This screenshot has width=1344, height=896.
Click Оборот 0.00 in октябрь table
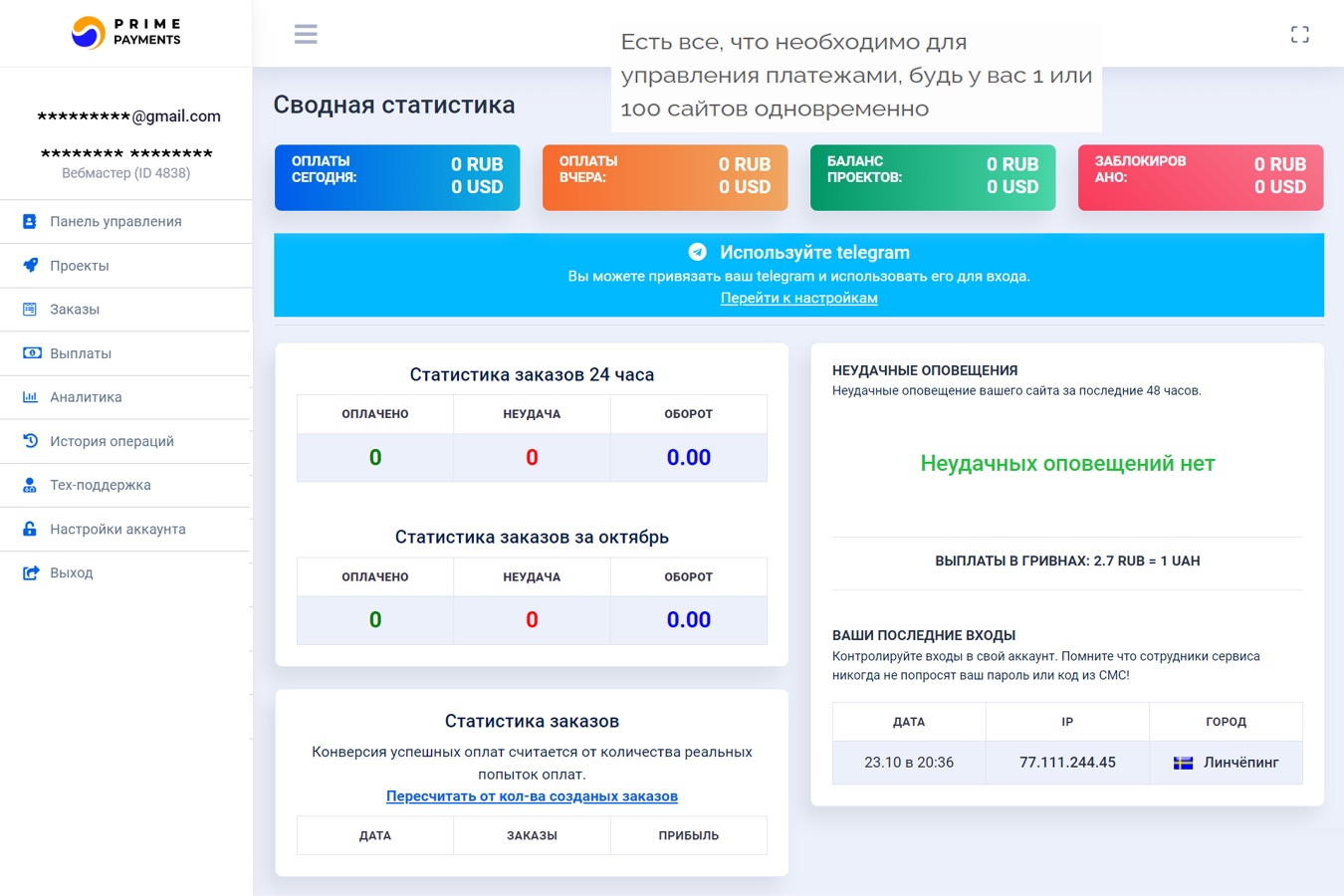click(689, 619)
